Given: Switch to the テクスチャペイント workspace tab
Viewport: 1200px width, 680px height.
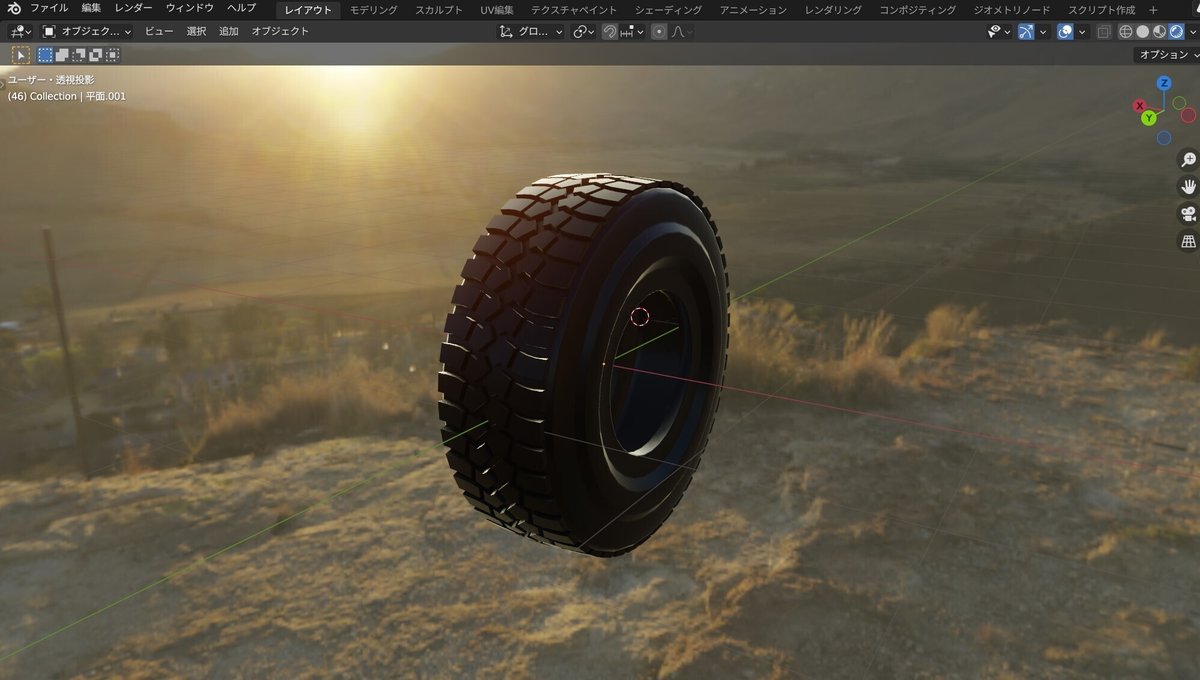Looking at the screenshot, I should click(x=574, y=10).
